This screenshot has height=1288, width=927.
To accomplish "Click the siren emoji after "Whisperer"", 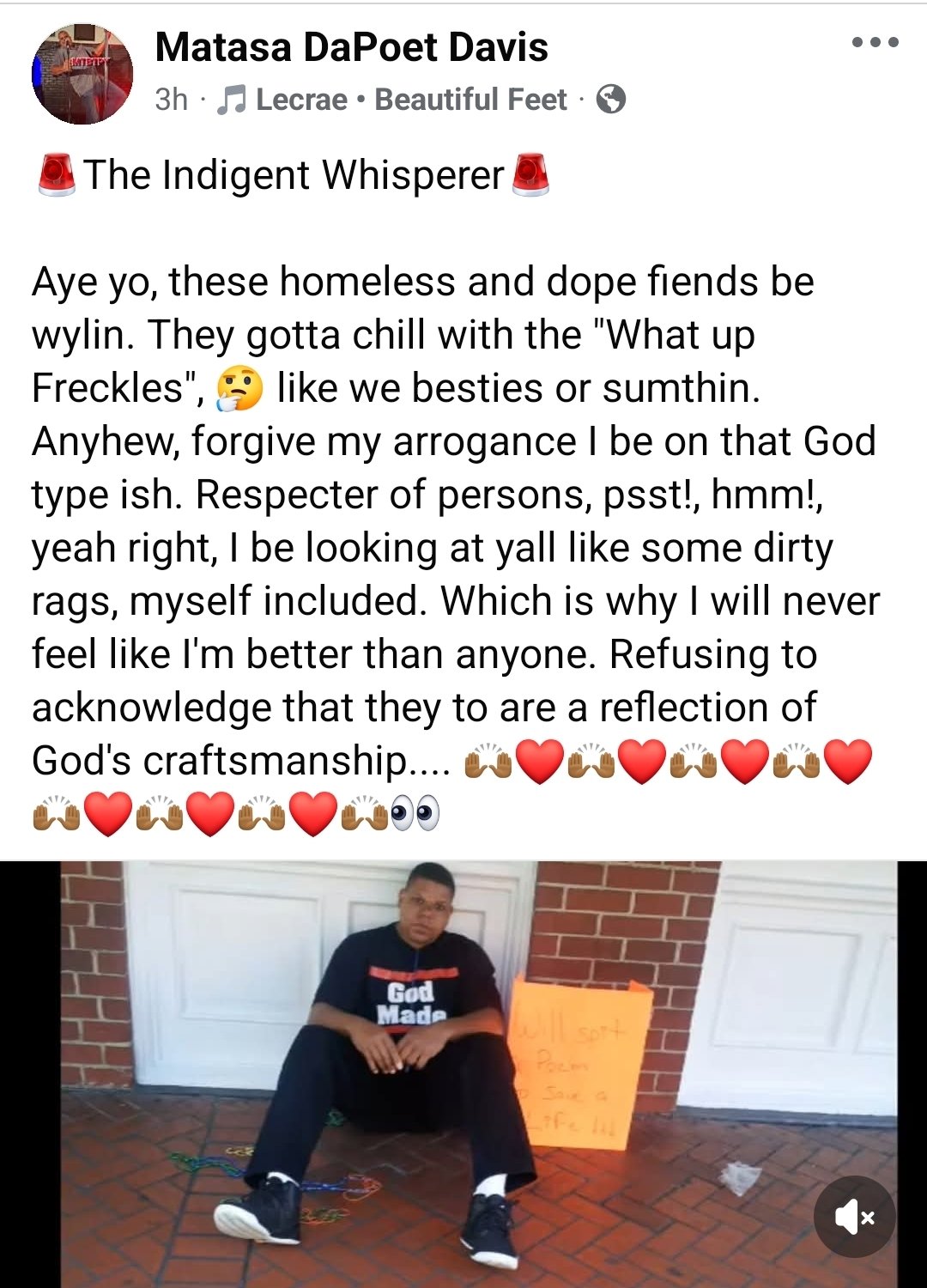I will (x=530, y=175).
